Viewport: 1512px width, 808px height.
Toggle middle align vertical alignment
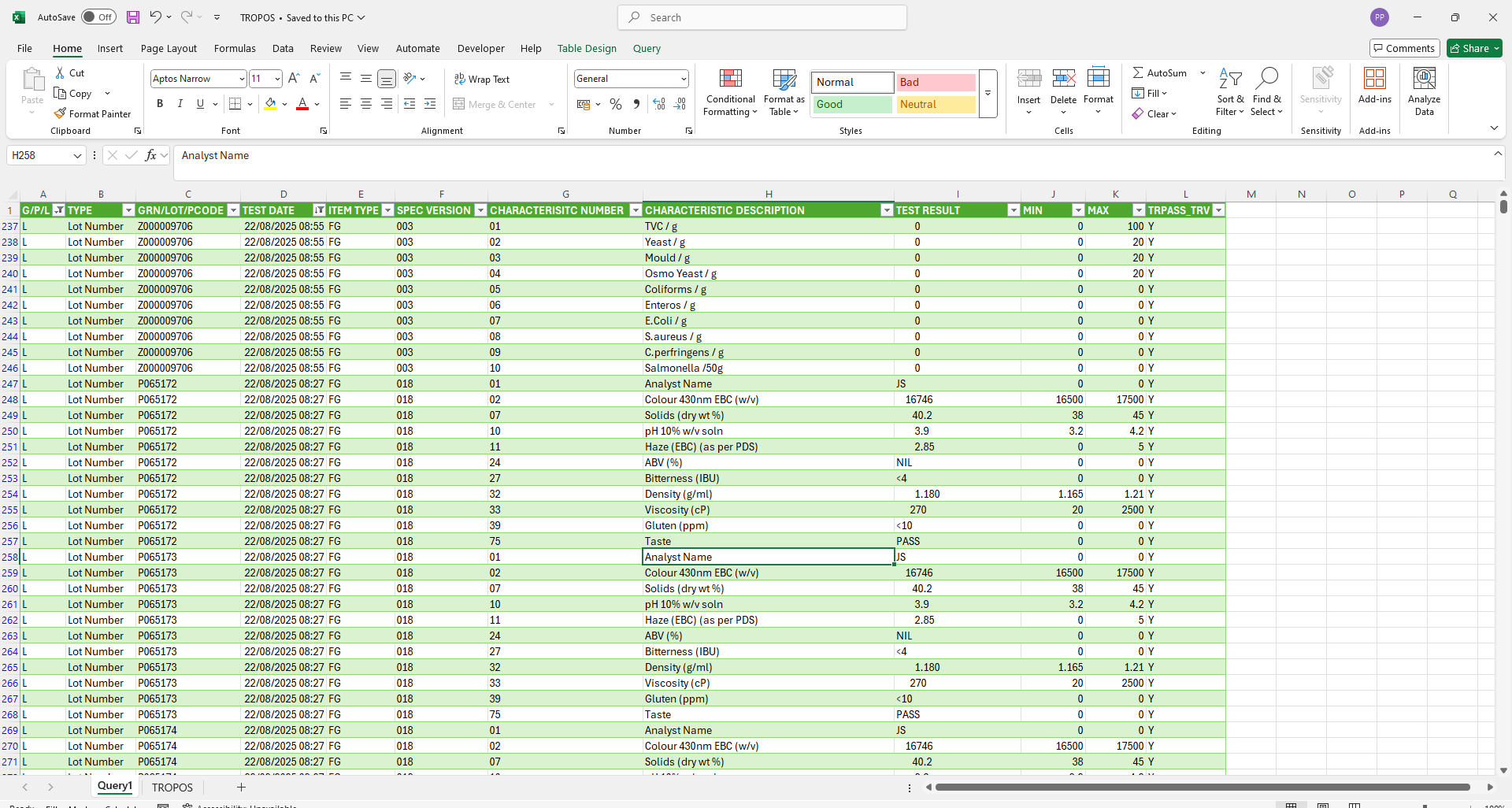tap(366, 79)
